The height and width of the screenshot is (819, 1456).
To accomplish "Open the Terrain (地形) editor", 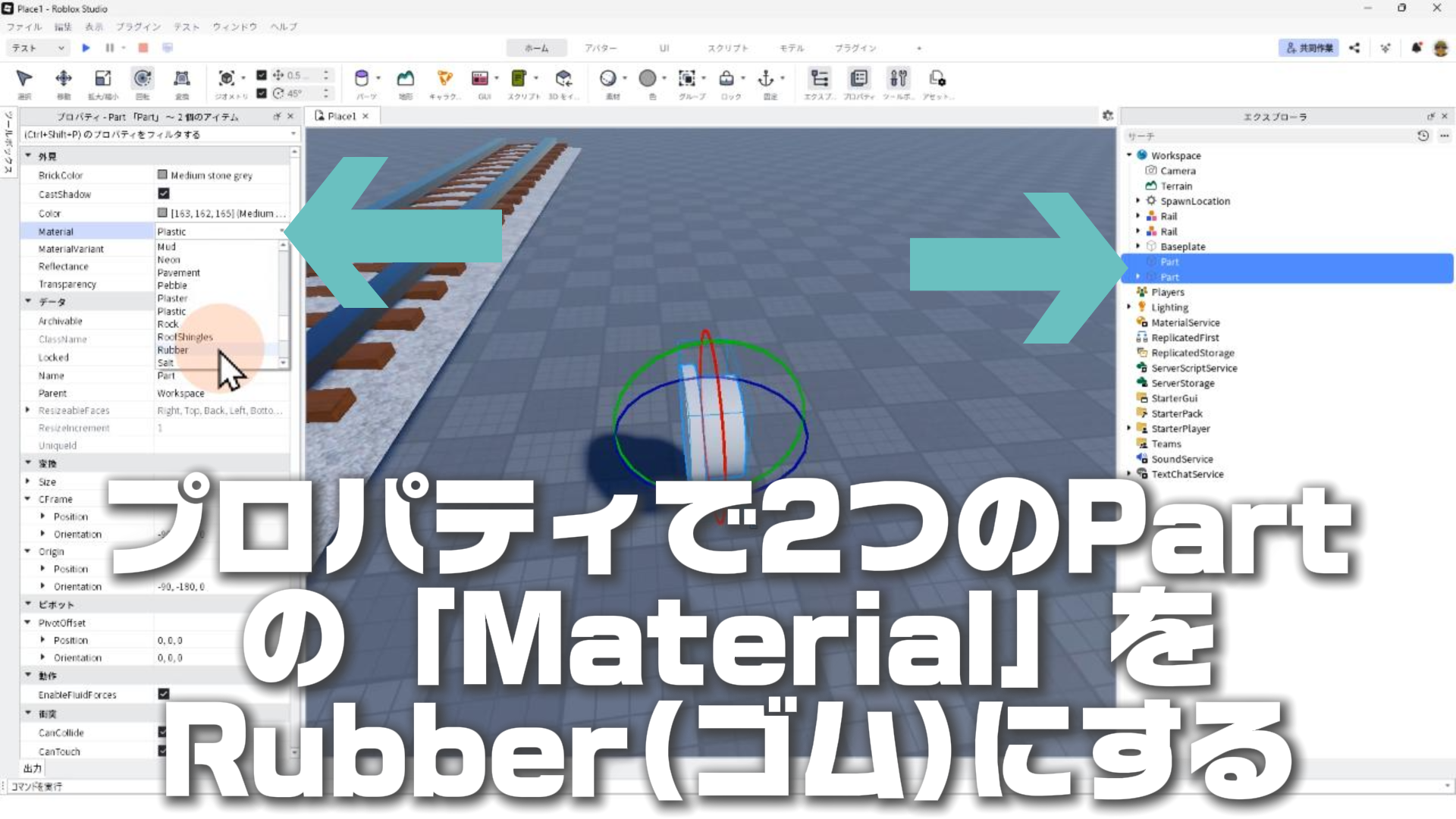I will pos(406,79).
